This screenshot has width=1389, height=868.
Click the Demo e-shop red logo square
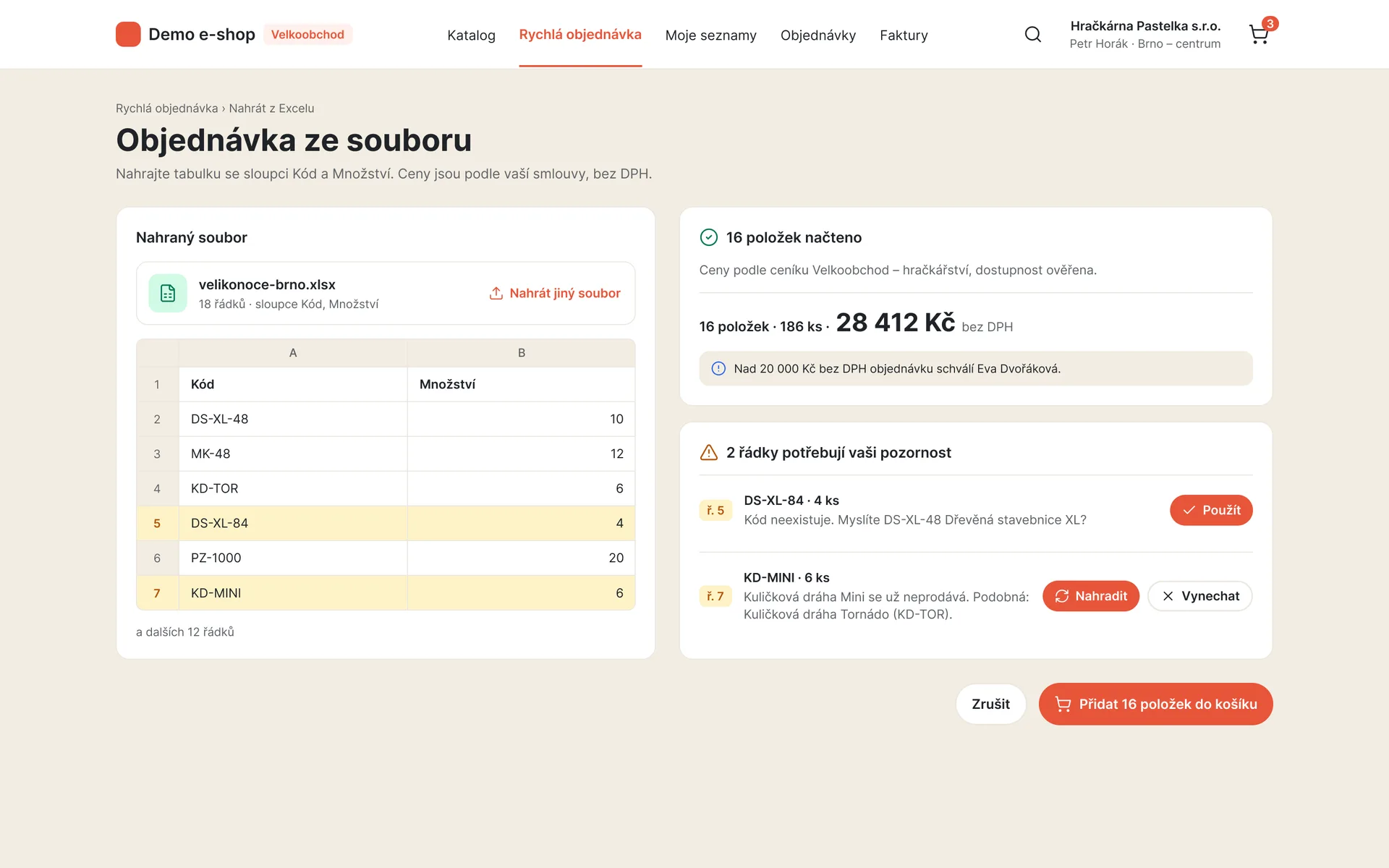pyautogui.click(x=128, y=35)
